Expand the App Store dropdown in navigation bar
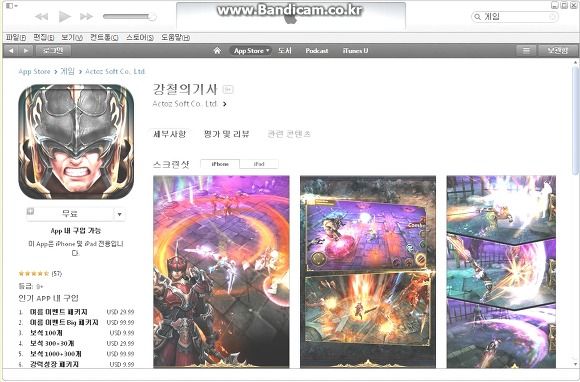This screenshot has width=580, height=382. pos(251,50)
